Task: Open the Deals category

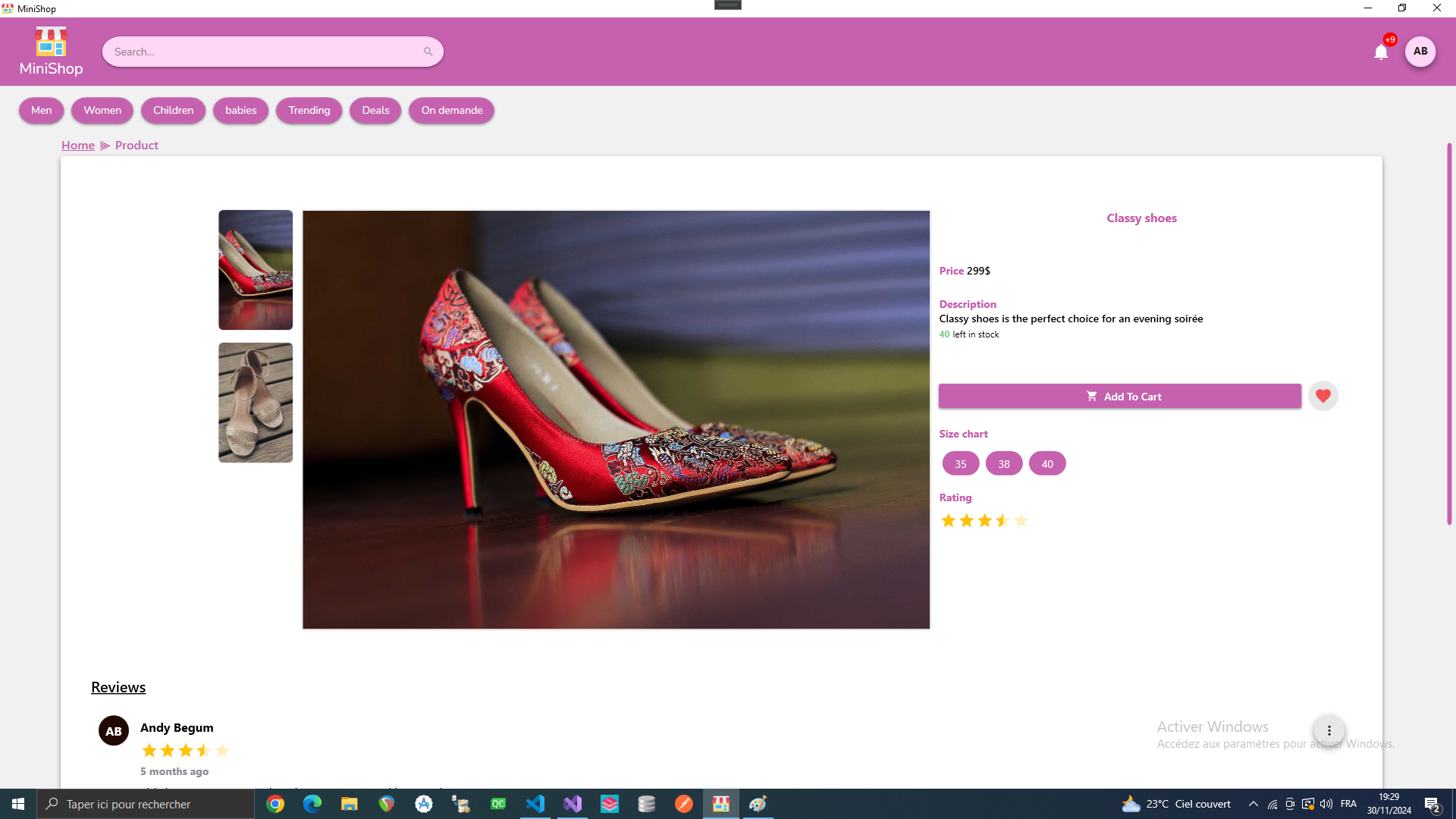Action: coord(375,110)
